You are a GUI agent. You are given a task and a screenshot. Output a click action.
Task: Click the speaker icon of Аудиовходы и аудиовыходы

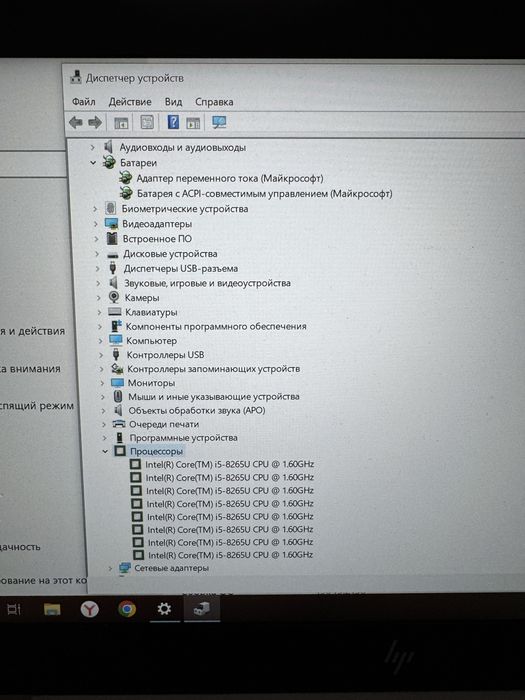point(108,146)
